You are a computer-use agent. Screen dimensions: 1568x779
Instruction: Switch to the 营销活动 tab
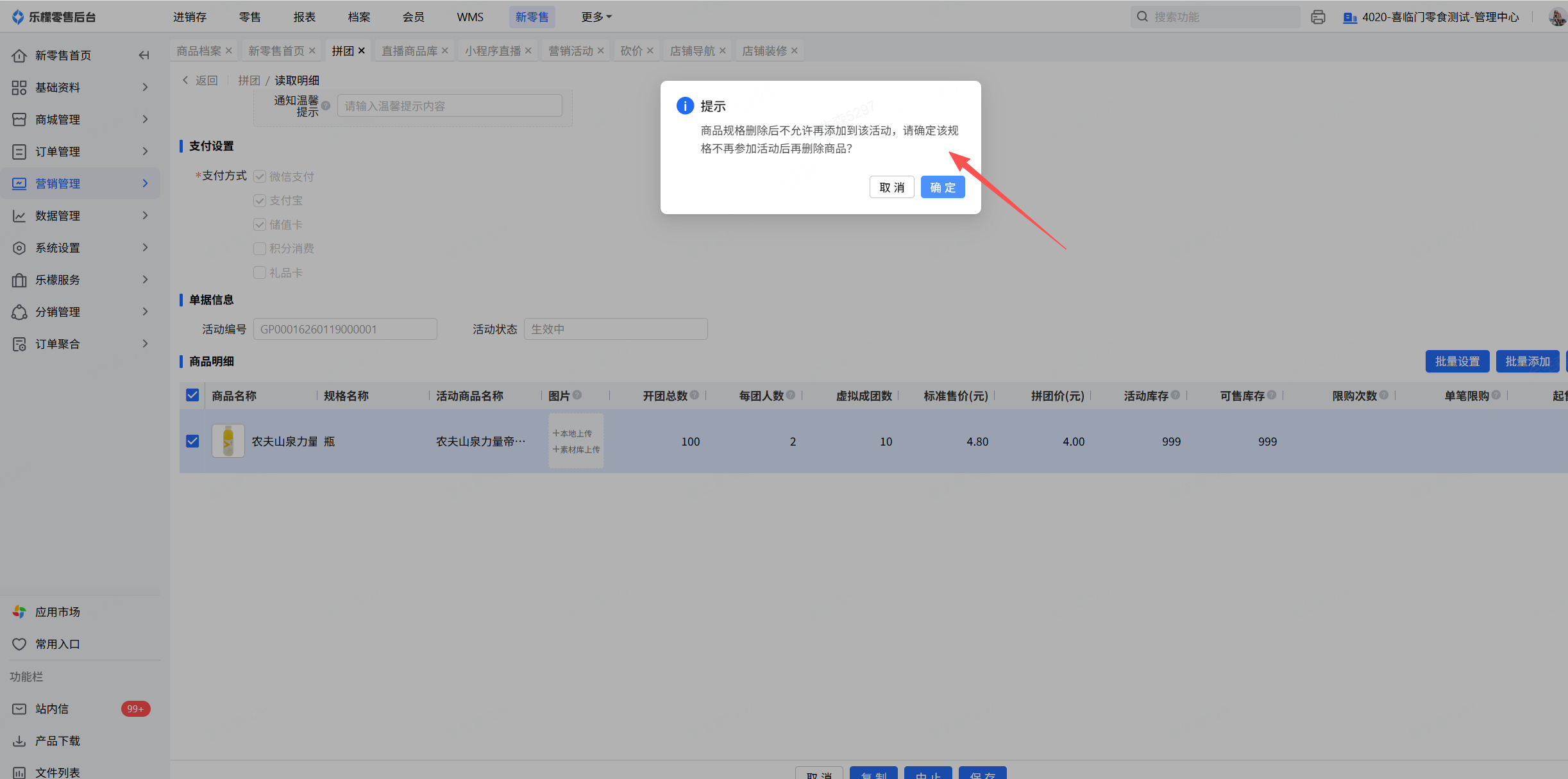pos(570,51)
